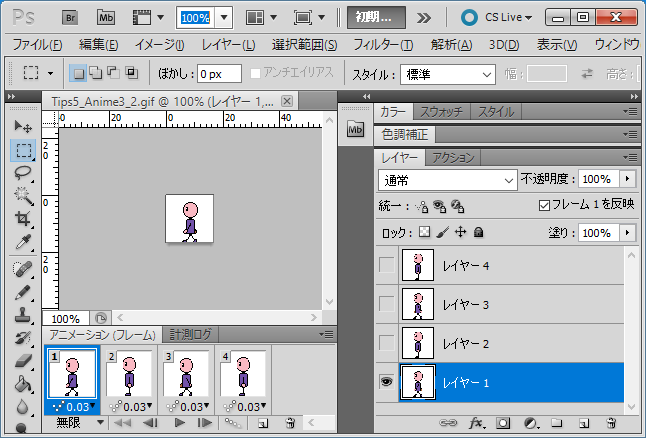The image size is (646, 438).
Task: Select the Rectangular Marquee tool in toolbox
Action: pos(23,150)
